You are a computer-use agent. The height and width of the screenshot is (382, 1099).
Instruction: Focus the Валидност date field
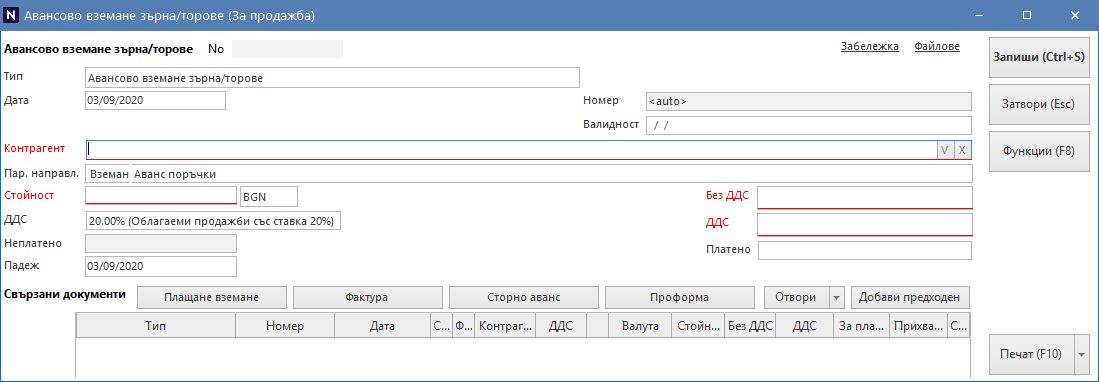(x=808, y=125)
